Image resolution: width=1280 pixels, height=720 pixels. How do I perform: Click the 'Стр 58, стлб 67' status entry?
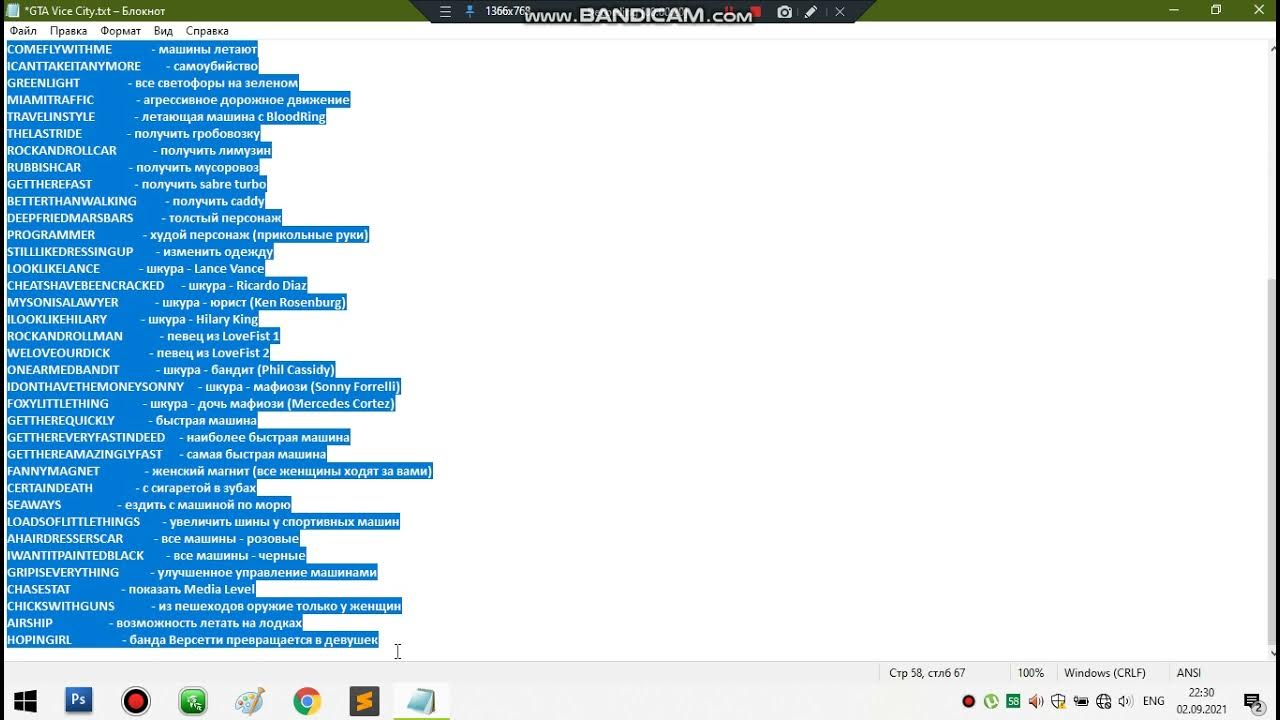pyautogui.click(x=927, y=673)
